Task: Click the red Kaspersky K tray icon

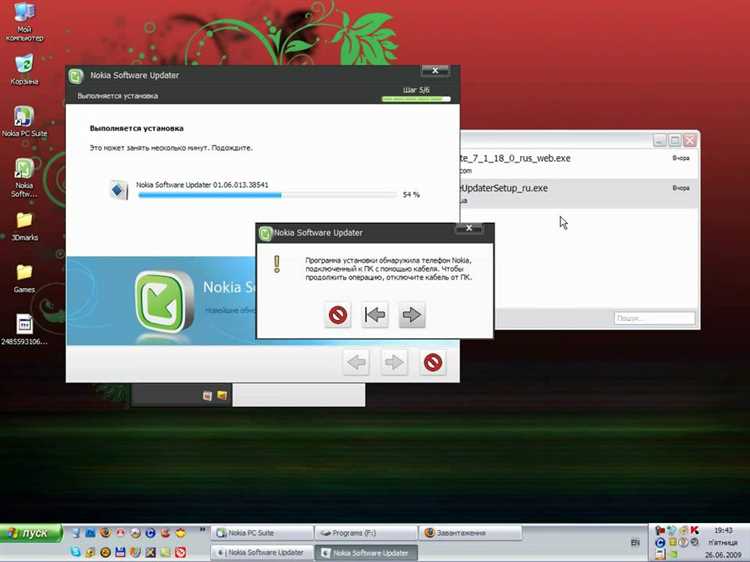Action: pyautogui.click(x=695, y=529)
